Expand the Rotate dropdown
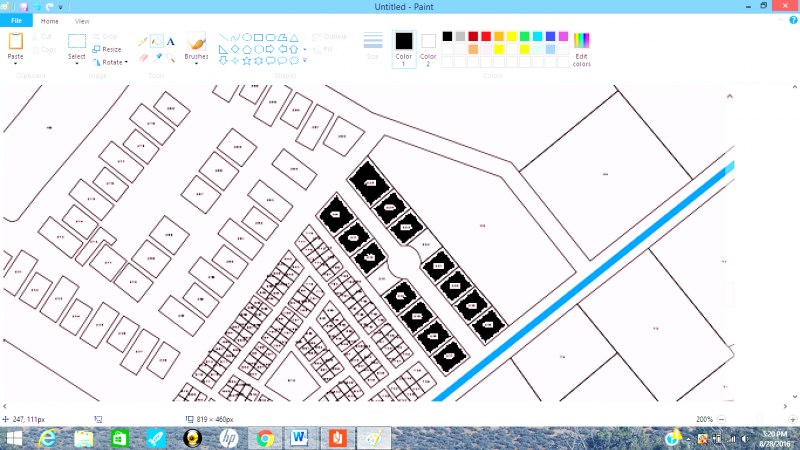Viewport: 800px width, 450px height. (126, 62)
